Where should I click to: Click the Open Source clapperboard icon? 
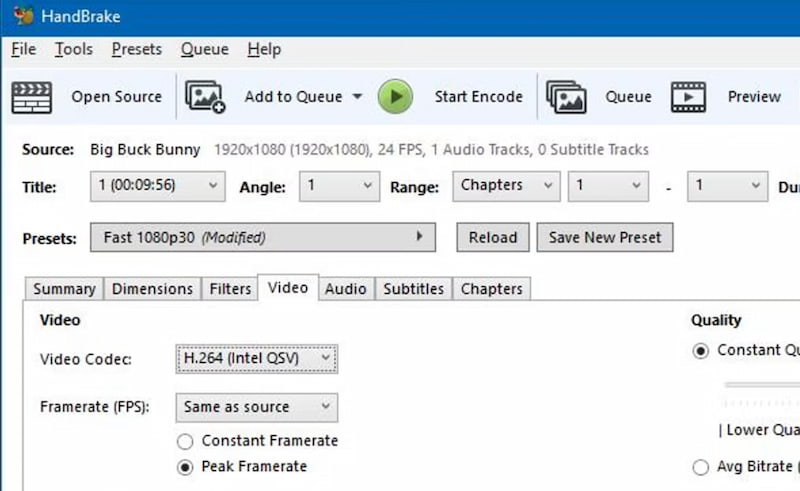pyautogui.click(x=32, y=97)
